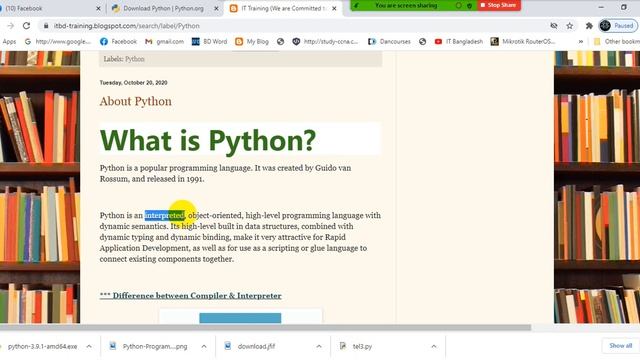Image resolution: width=640 pixels, height=360 pixels.
Task: Switch to the Facebook tab
Action: point(49,8)
